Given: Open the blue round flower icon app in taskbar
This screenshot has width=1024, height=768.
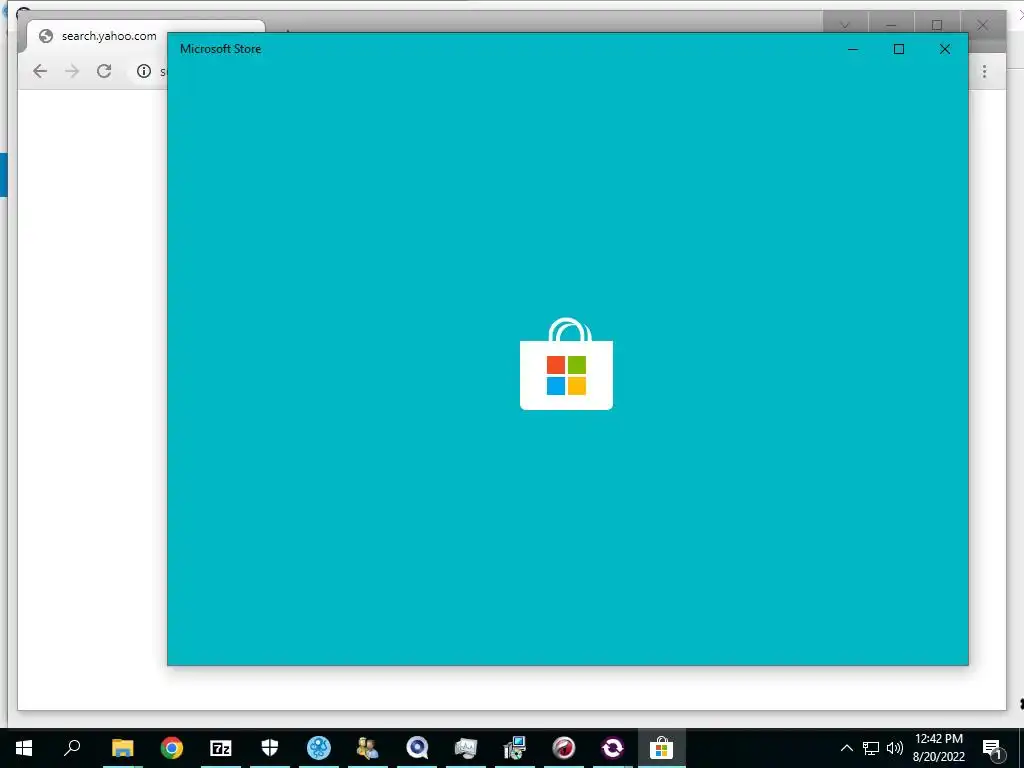Looking at the screenshot, I should pos(319,748).
